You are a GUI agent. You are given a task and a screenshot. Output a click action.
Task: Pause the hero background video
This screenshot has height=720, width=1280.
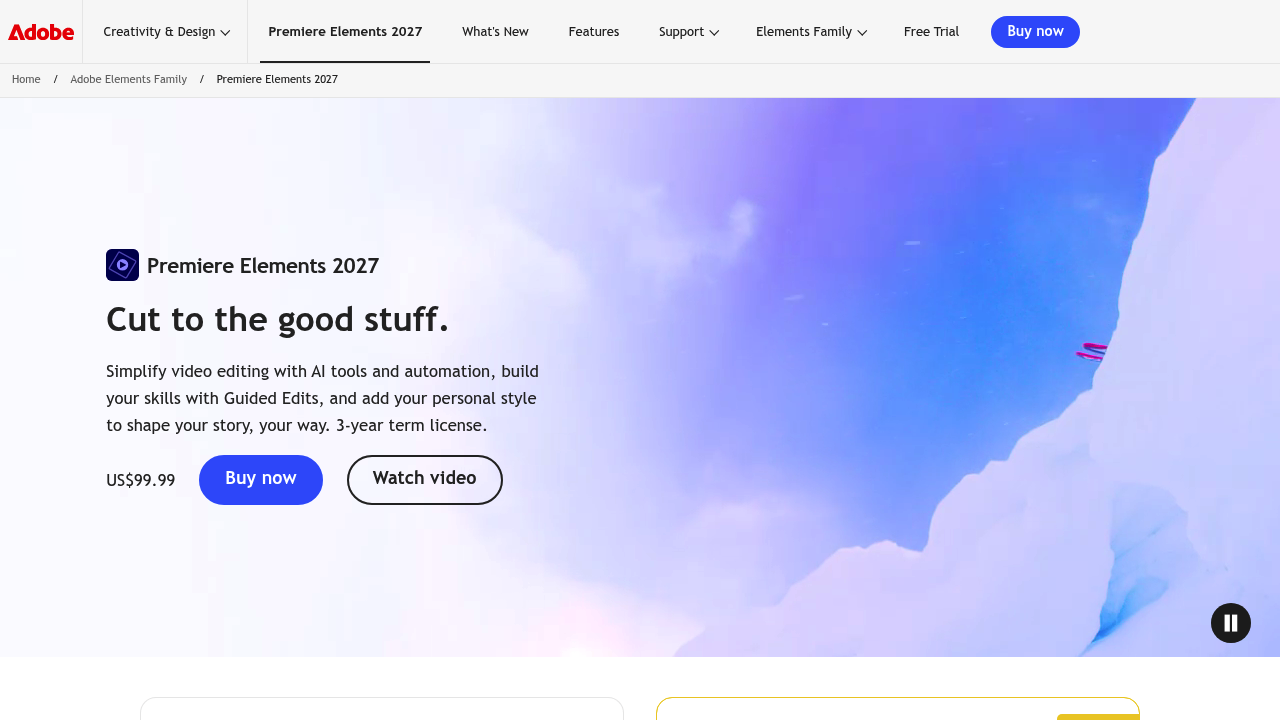(x=1231, y=623)
